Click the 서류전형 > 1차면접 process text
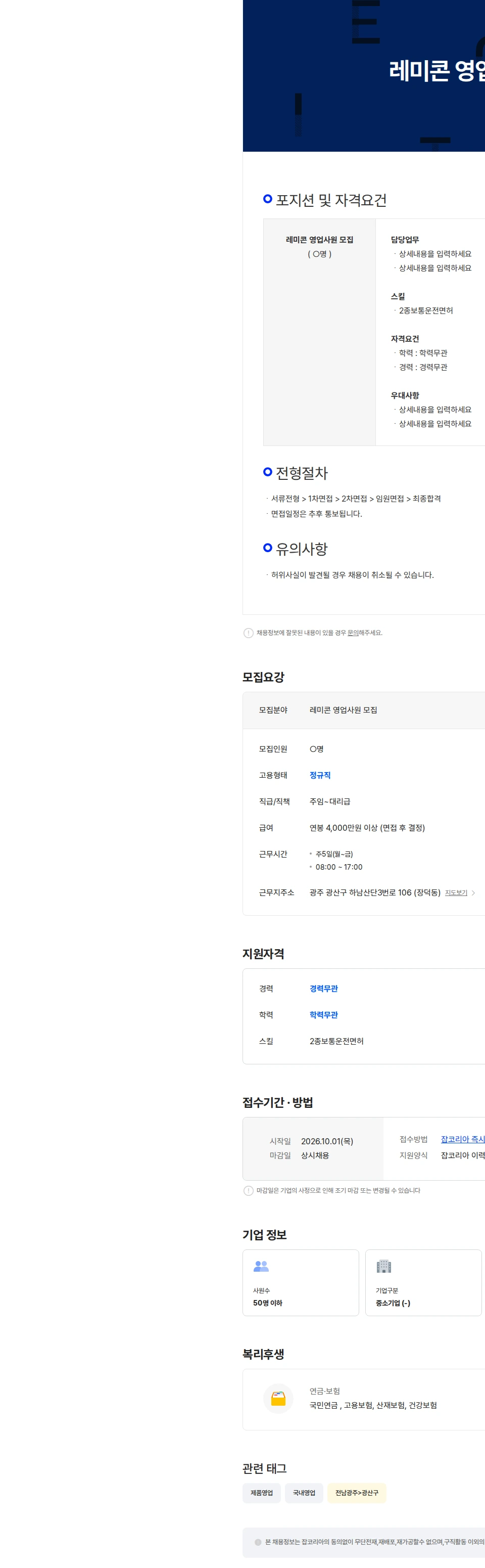Screen dimensions: 485x1568 pos(356,499)
